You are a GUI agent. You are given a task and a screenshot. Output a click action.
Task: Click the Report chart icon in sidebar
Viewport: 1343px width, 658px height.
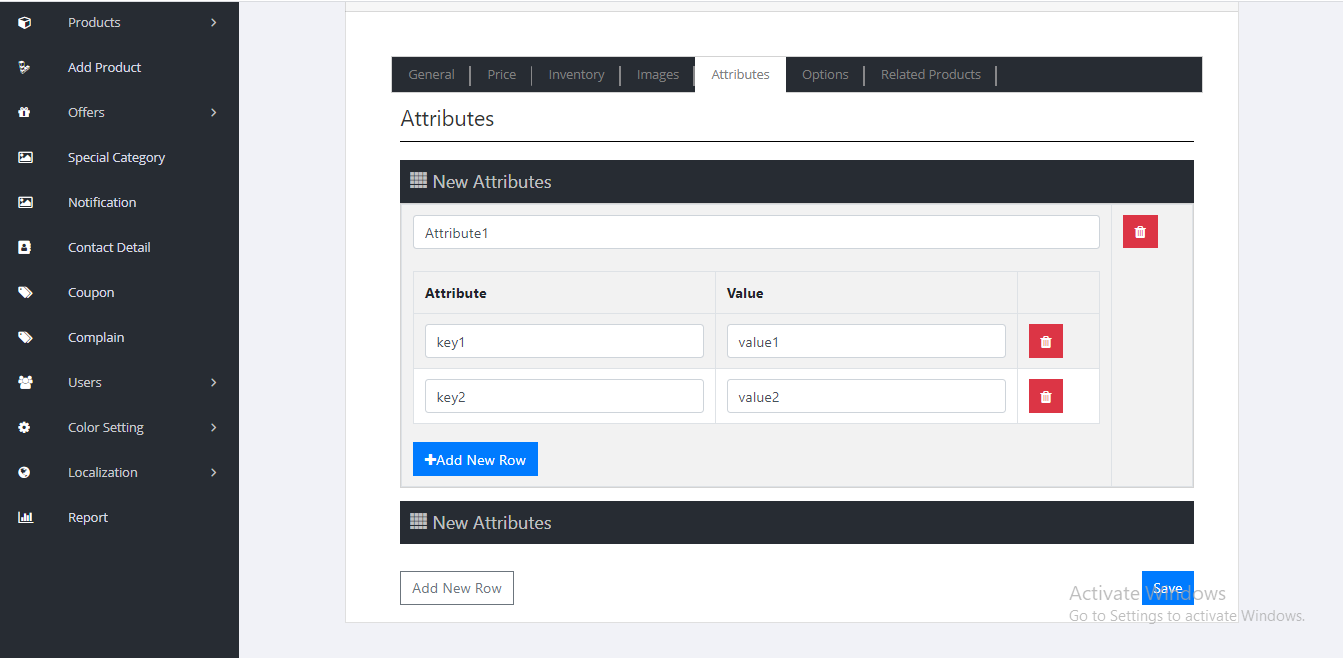tap(25, 517)
